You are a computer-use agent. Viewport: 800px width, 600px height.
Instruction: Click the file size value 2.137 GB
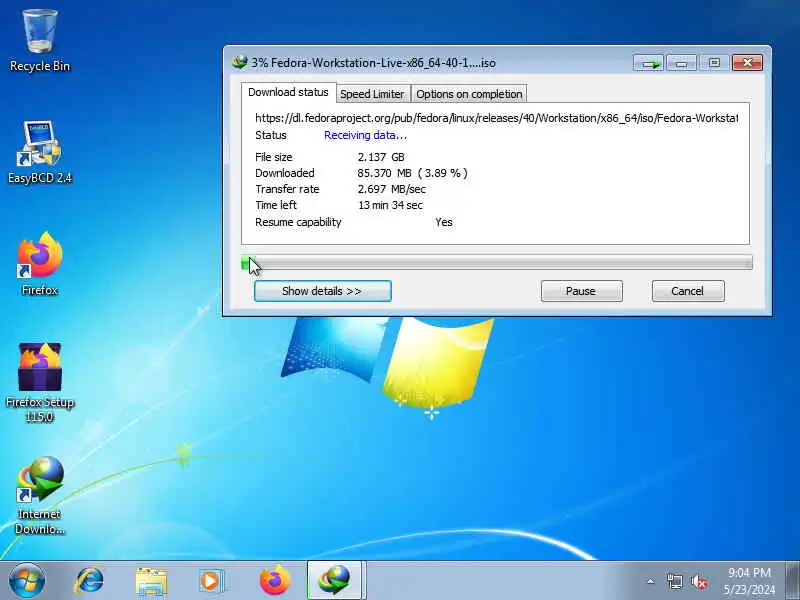click(381, 157)
